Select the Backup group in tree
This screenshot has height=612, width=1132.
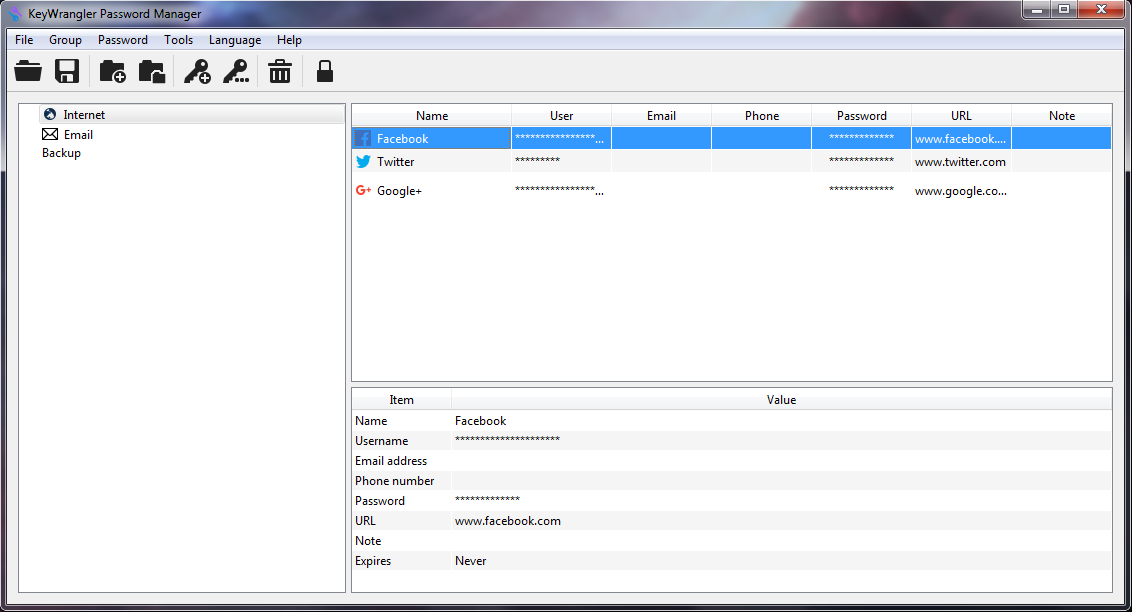click(61, 153)
